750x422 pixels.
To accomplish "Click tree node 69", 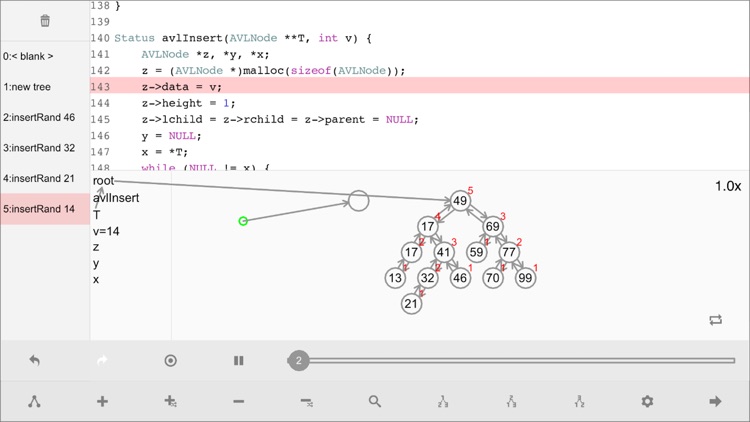I will point(493,226).
